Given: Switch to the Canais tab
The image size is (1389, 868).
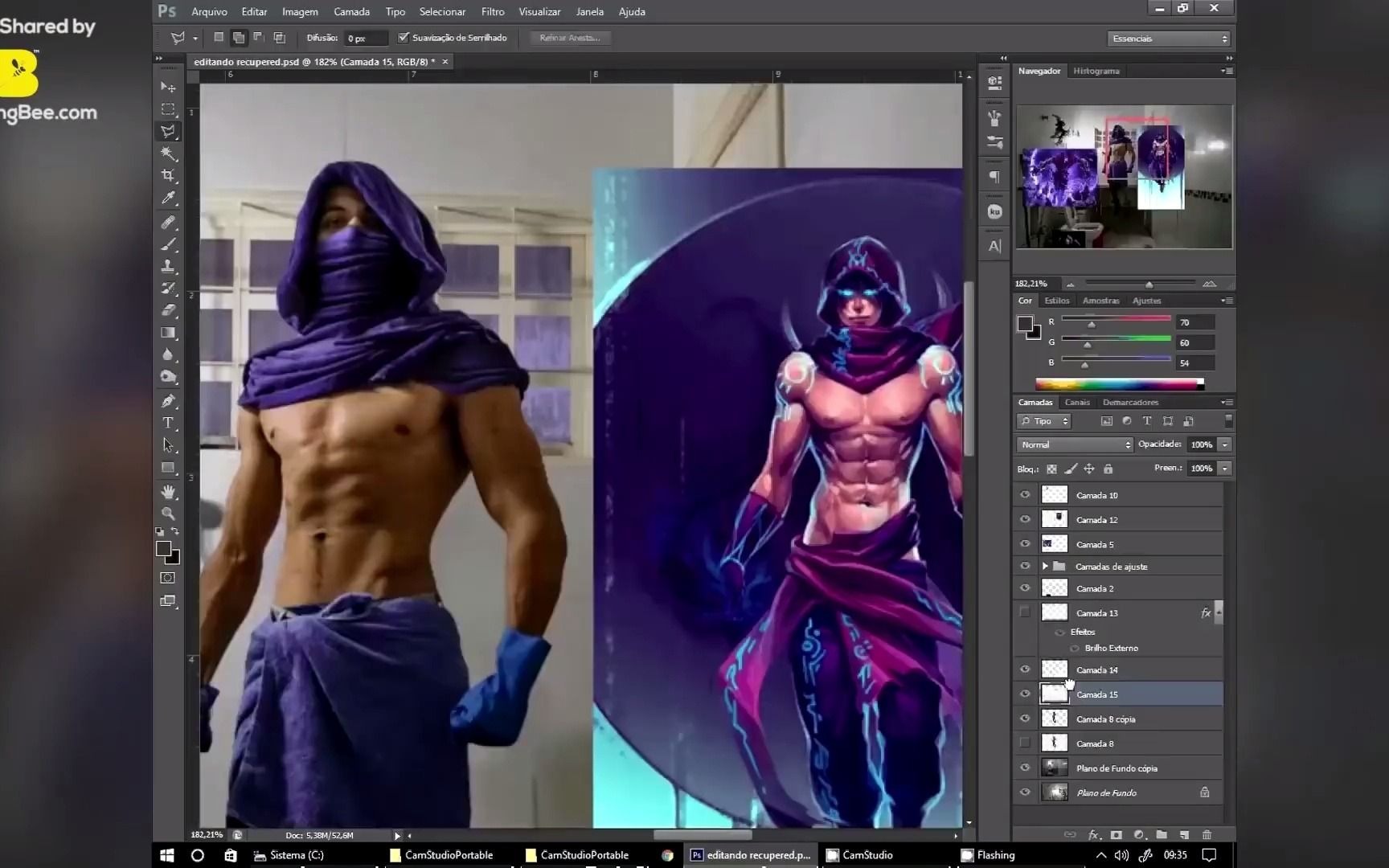Looking at the screenshot, I should 1077,402.
